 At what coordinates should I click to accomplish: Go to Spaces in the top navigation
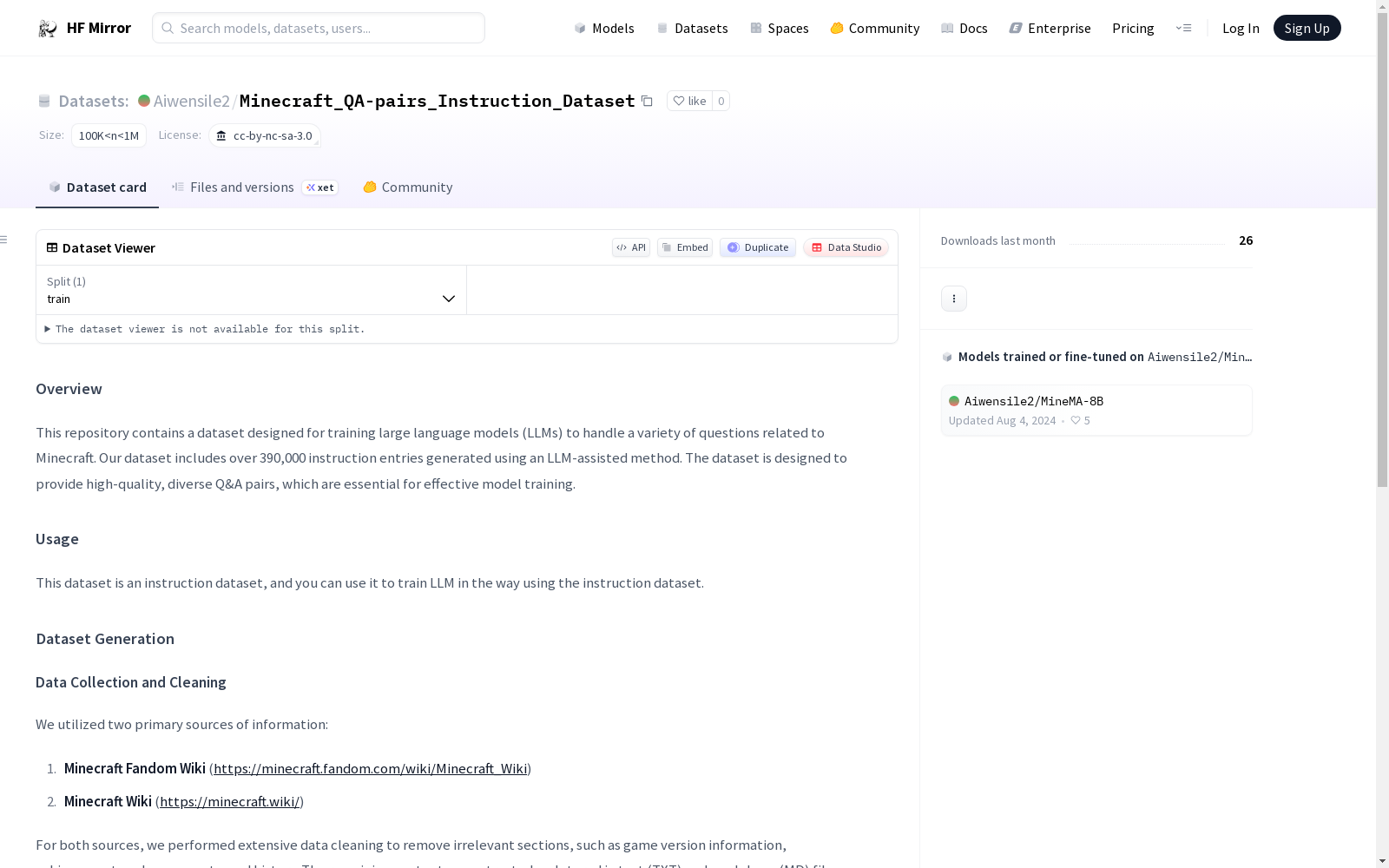pyautogui.click(x=780, y=28)
